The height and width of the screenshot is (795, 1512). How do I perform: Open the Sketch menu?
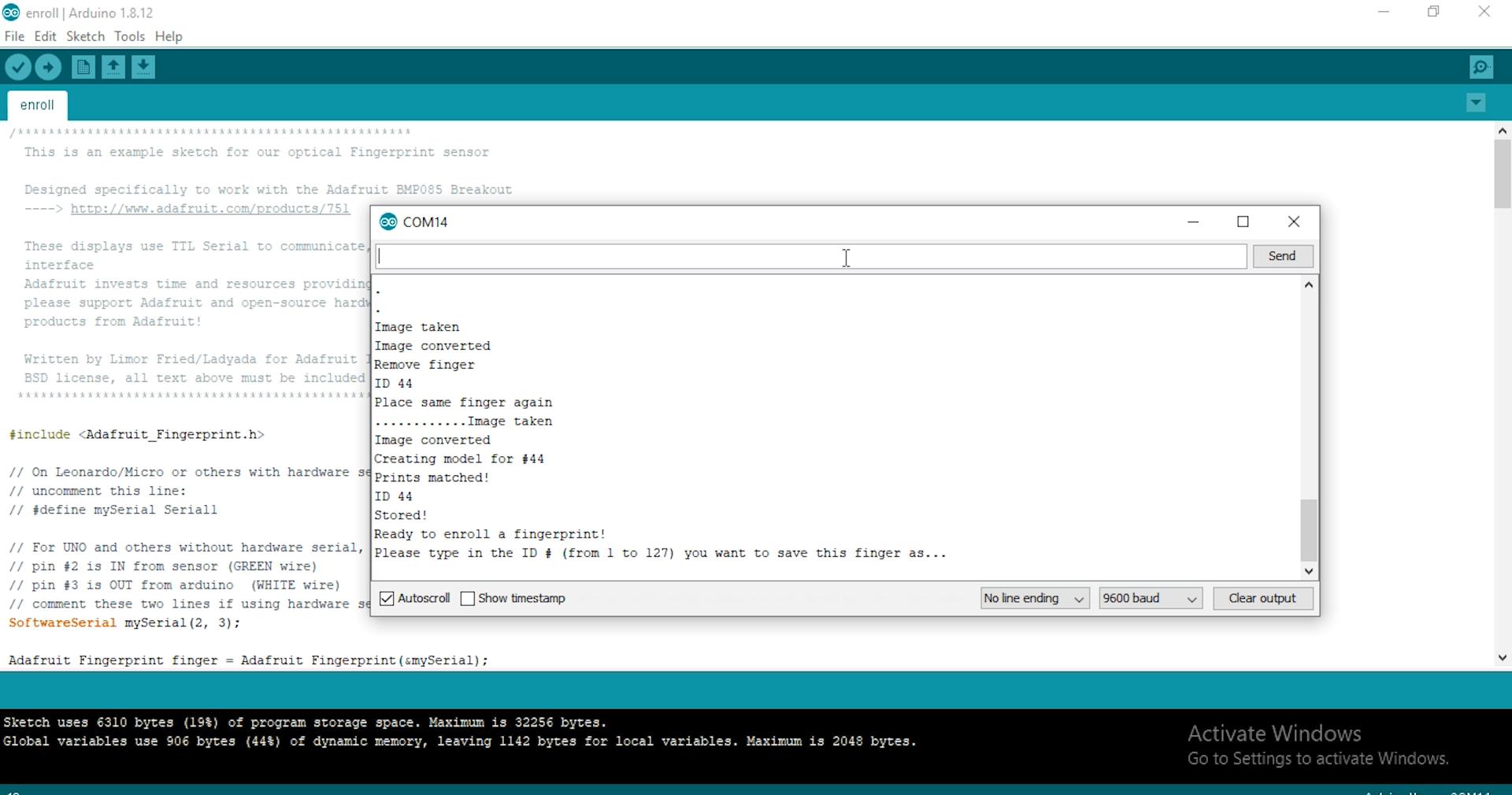pyautogui.click(x=85, y=36)
